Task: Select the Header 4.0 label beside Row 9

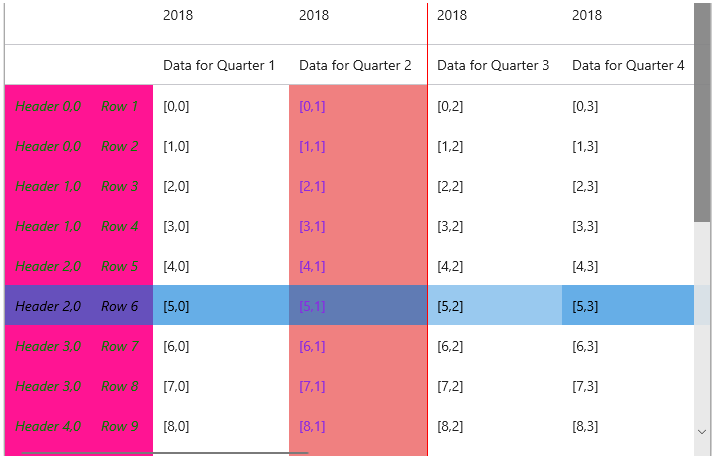Action: 48,426
